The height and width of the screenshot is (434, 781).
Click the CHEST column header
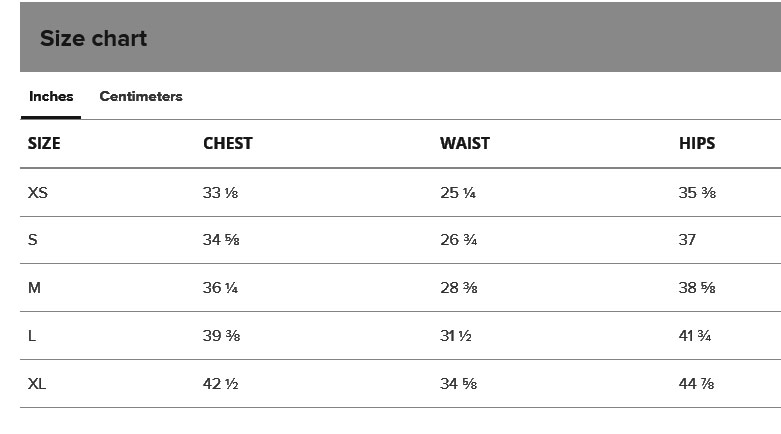(228, 144)
